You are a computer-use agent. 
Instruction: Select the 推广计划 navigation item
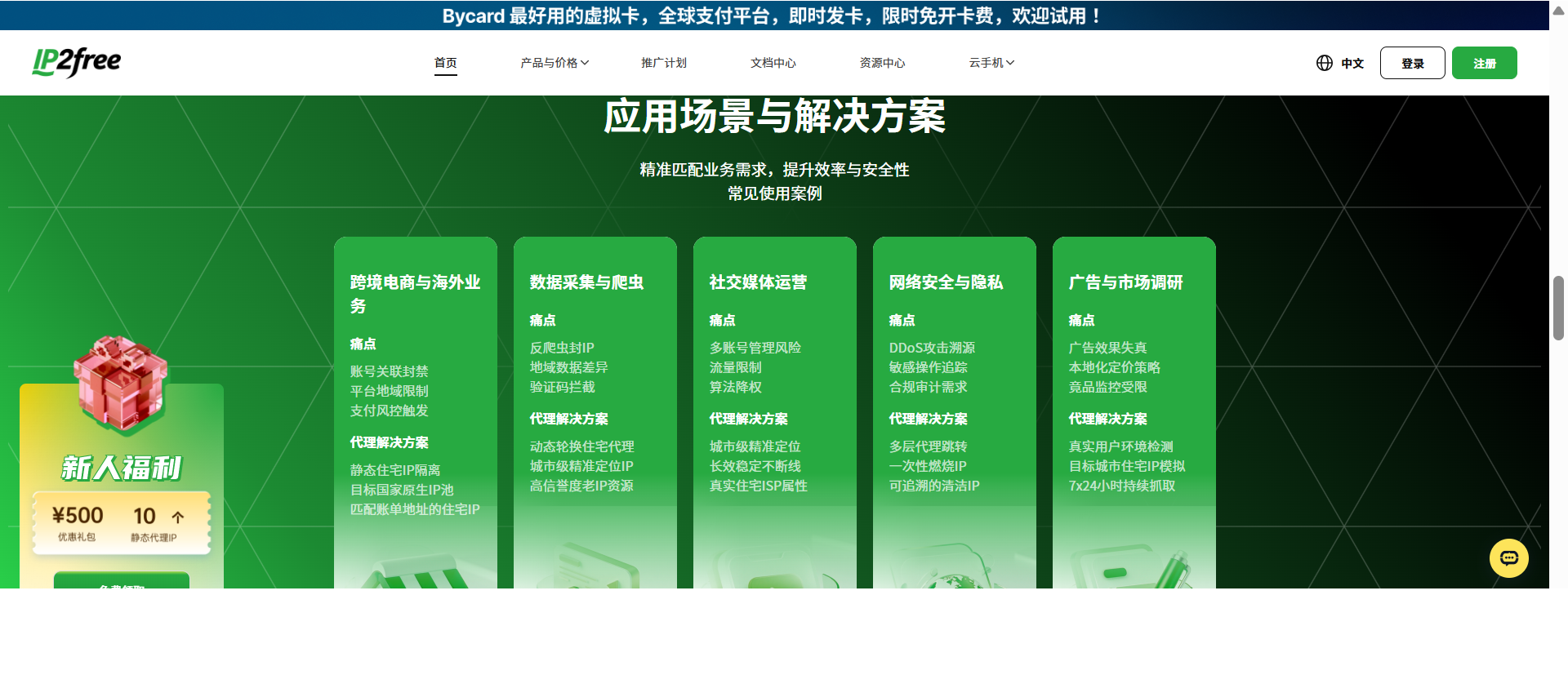(x=664, y=63)
